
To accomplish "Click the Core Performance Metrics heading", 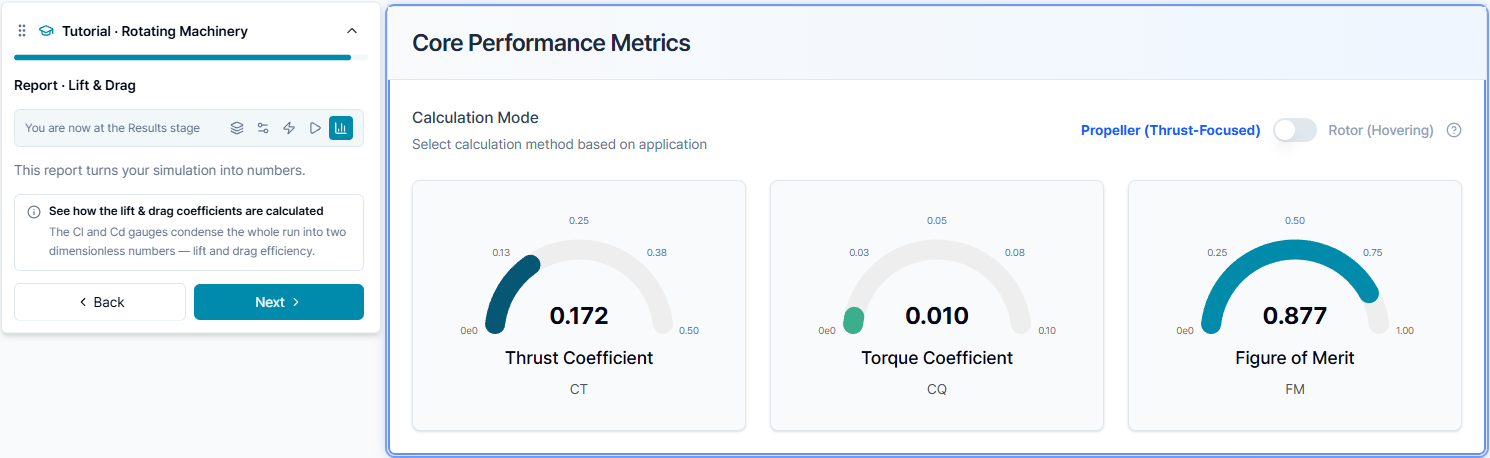I will point(551,43).
